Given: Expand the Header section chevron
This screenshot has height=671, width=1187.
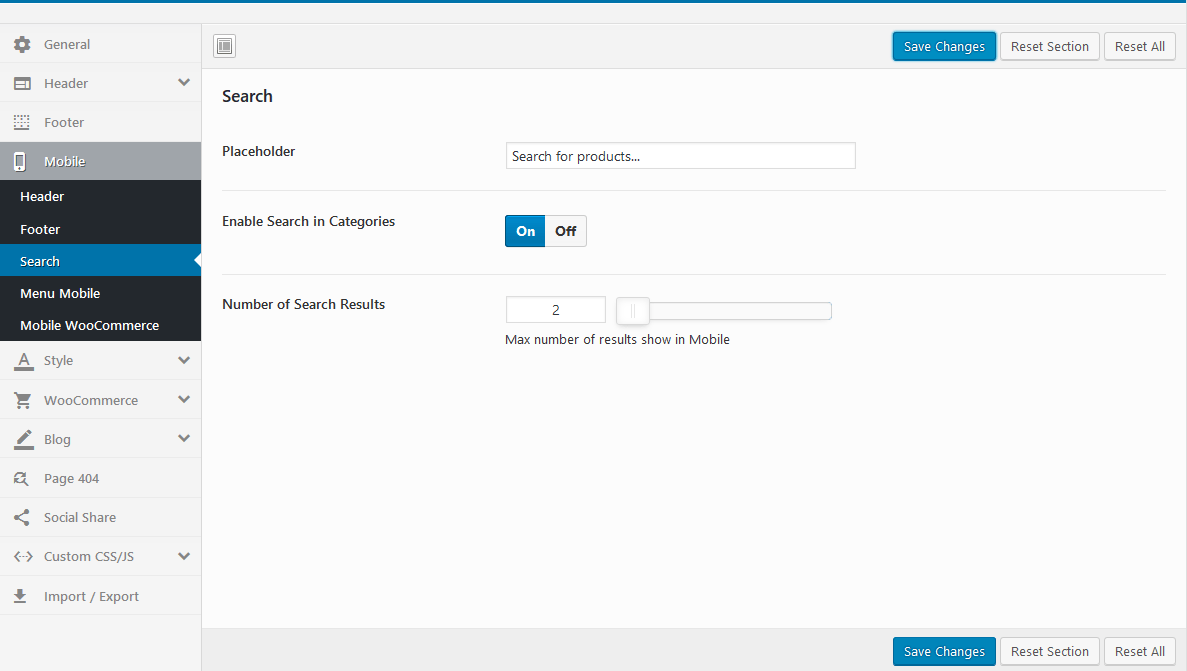Looking at the screenshot, I should pos(184,83).
